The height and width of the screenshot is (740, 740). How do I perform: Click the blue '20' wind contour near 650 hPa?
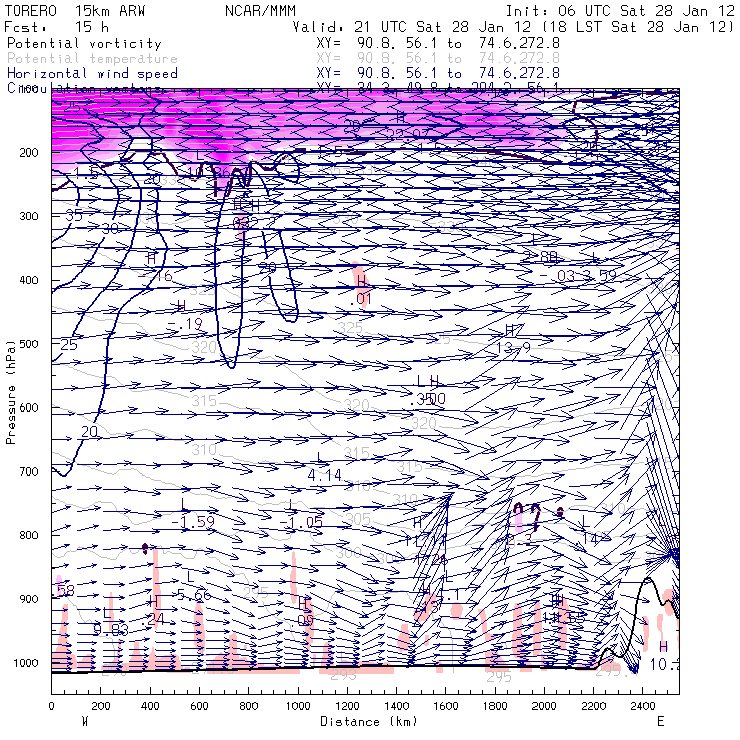(90, 431)
